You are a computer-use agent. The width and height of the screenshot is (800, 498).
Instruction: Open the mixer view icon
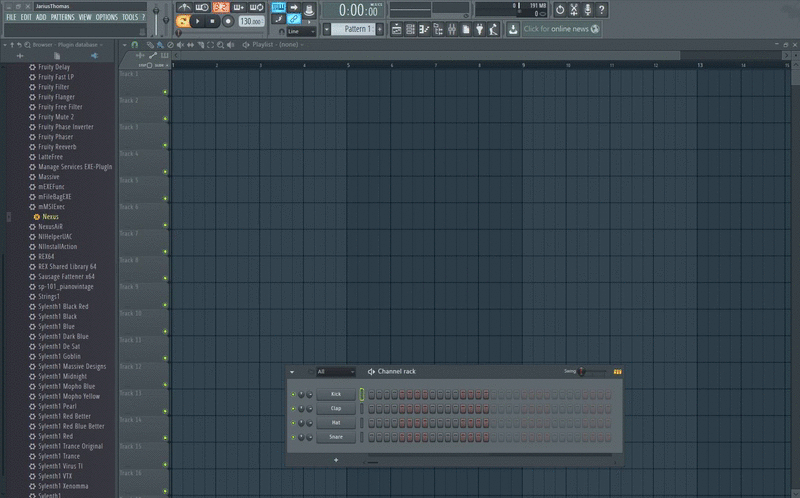point(452,29)
